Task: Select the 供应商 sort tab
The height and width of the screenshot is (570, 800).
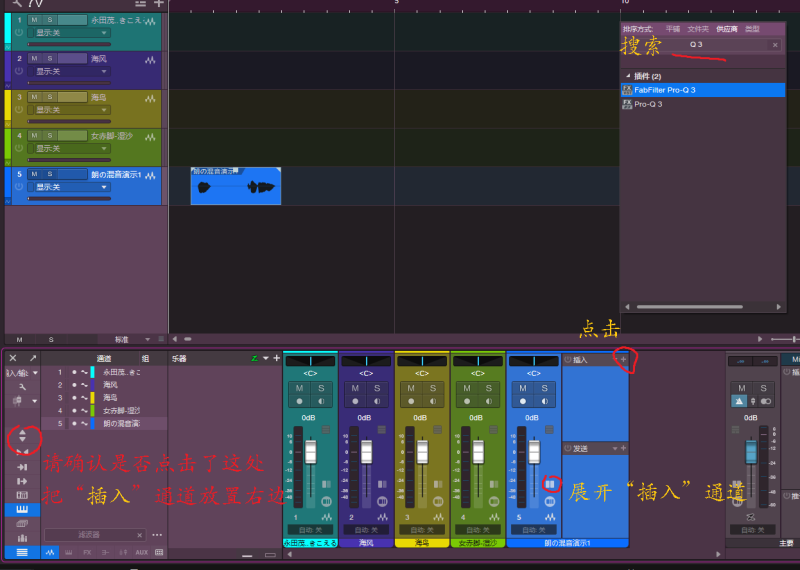Action: 725,29
